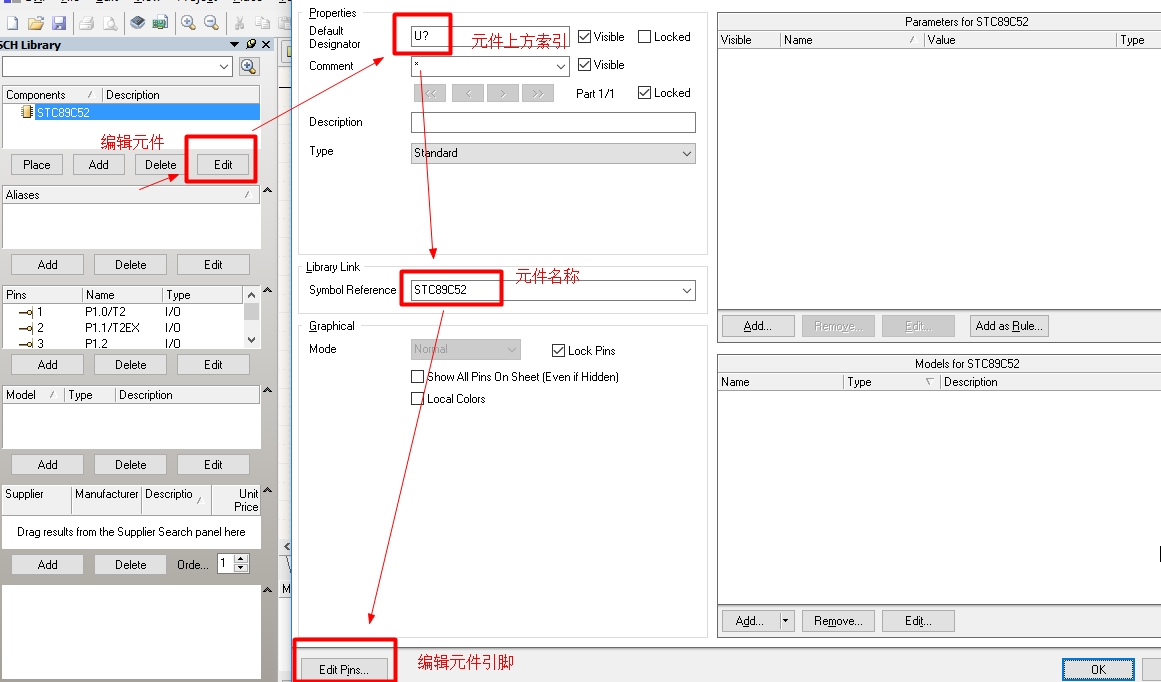Collapse the Supplier section arrow
The height and width of the screenshot is (682, 1161).
point(268,490)
